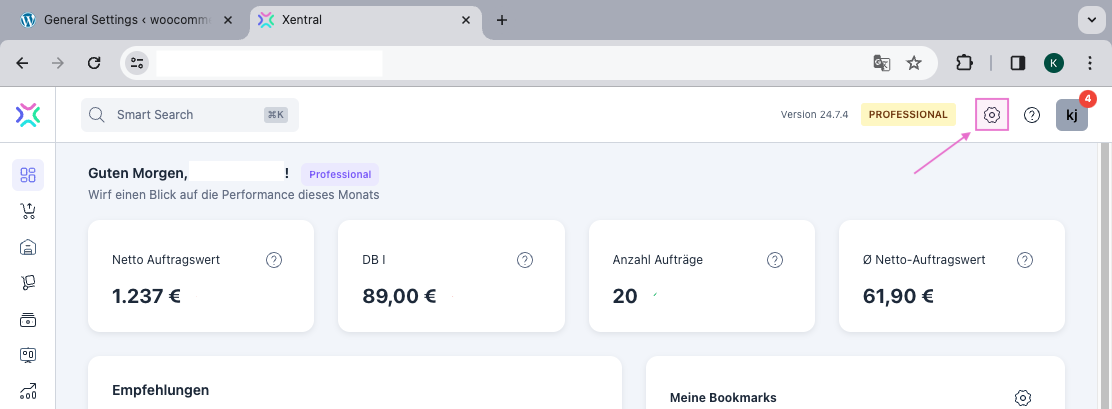Click the Xentral logo in top-left corner

tap(28, 115)
